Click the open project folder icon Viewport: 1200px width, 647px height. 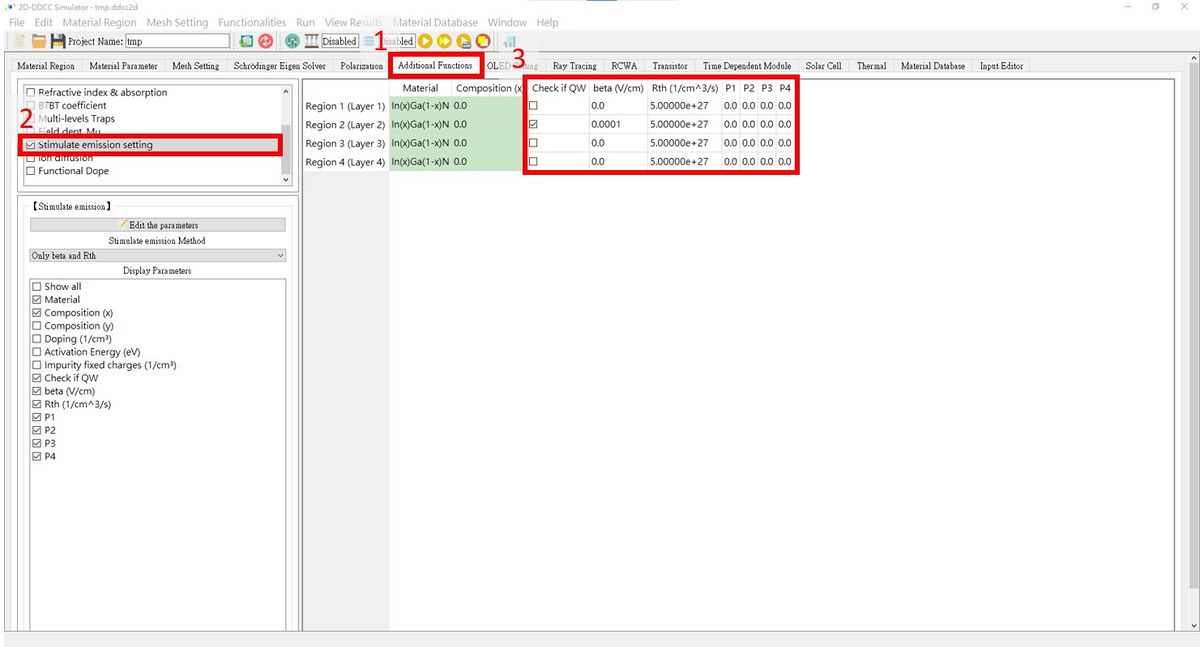coord(39,41)
